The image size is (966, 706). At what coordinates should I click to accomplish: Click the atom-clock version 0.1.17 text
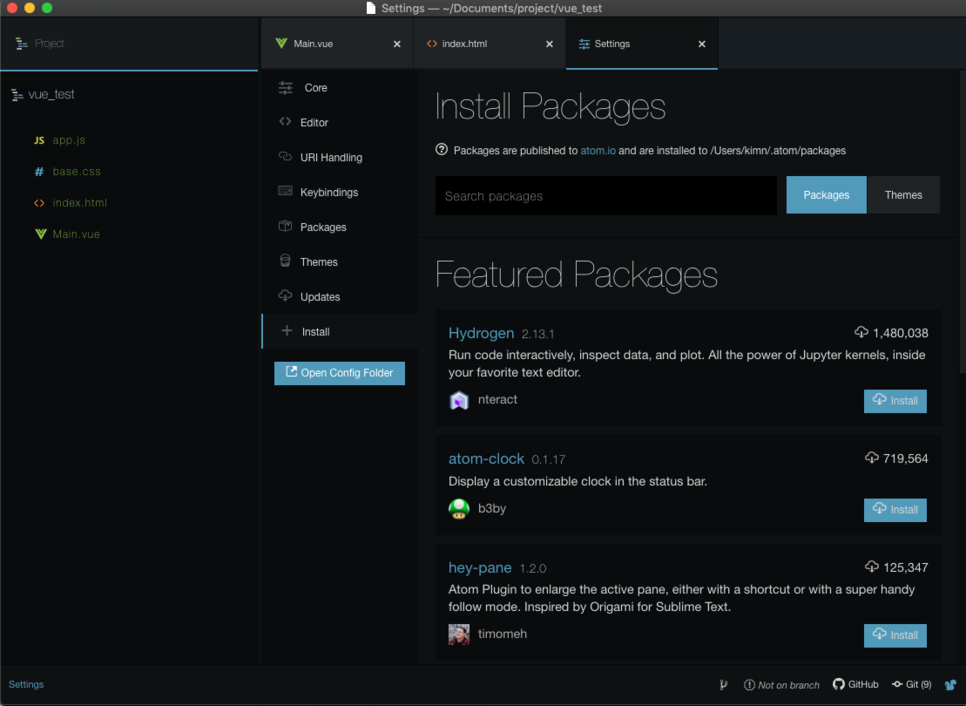[x=548, y=460]
